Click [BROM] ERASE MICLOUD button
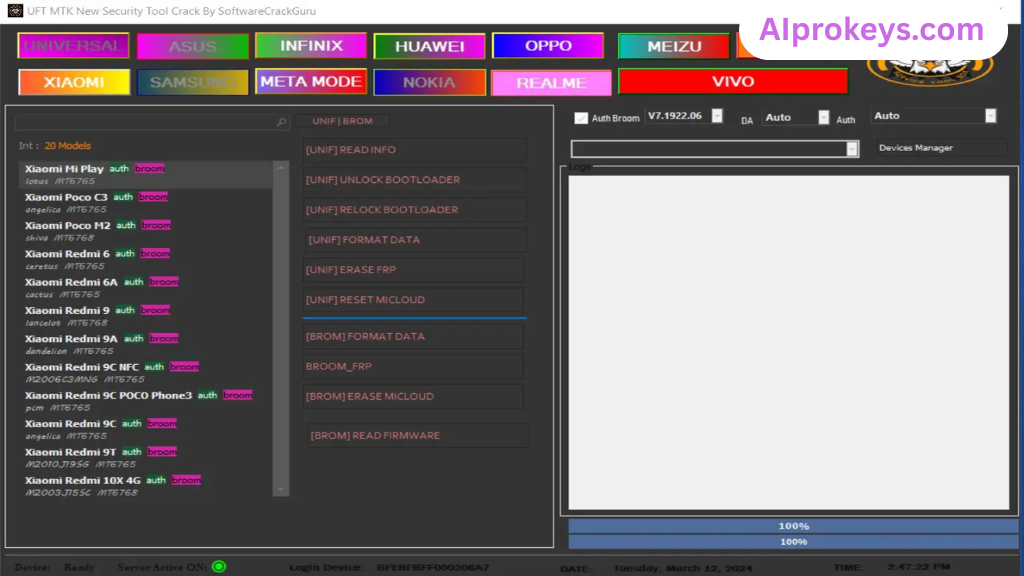Viewport: 1024px width, 576px height. (413, 396)
